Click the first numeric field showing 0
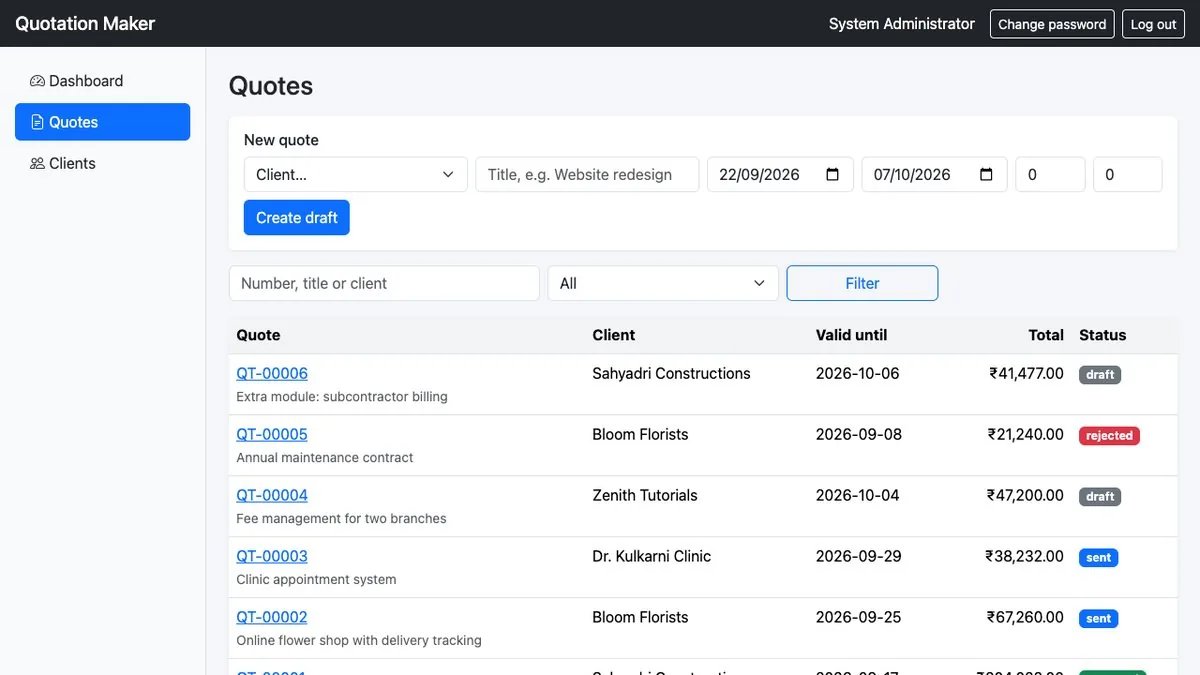This screenshot has height=675, width=1200. (1050, 174)
